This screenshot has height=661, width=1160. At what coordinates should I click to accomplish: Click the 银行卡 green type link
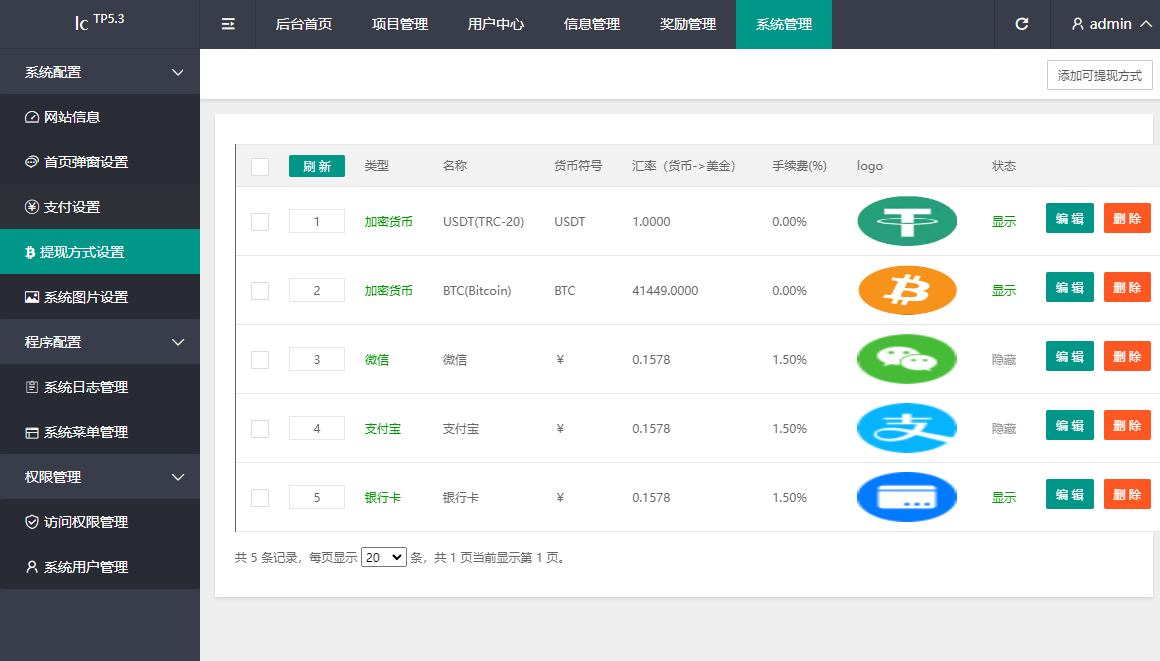(x=382, y=497)
